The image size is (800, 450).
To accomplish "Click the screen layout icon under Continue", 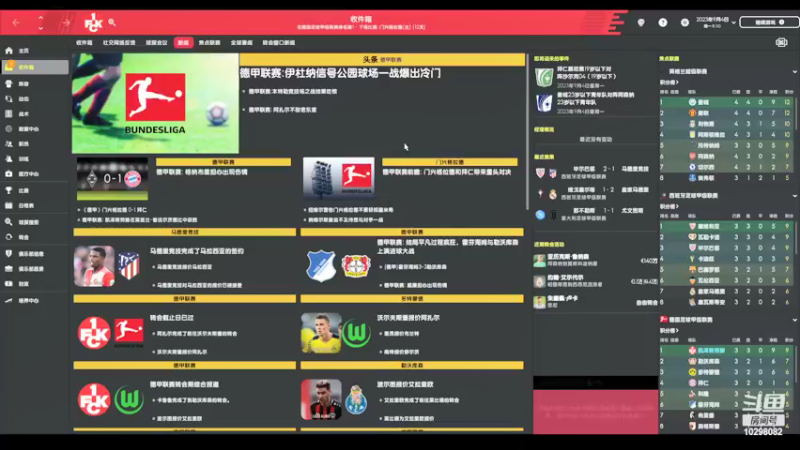I will tap(782, 42).
